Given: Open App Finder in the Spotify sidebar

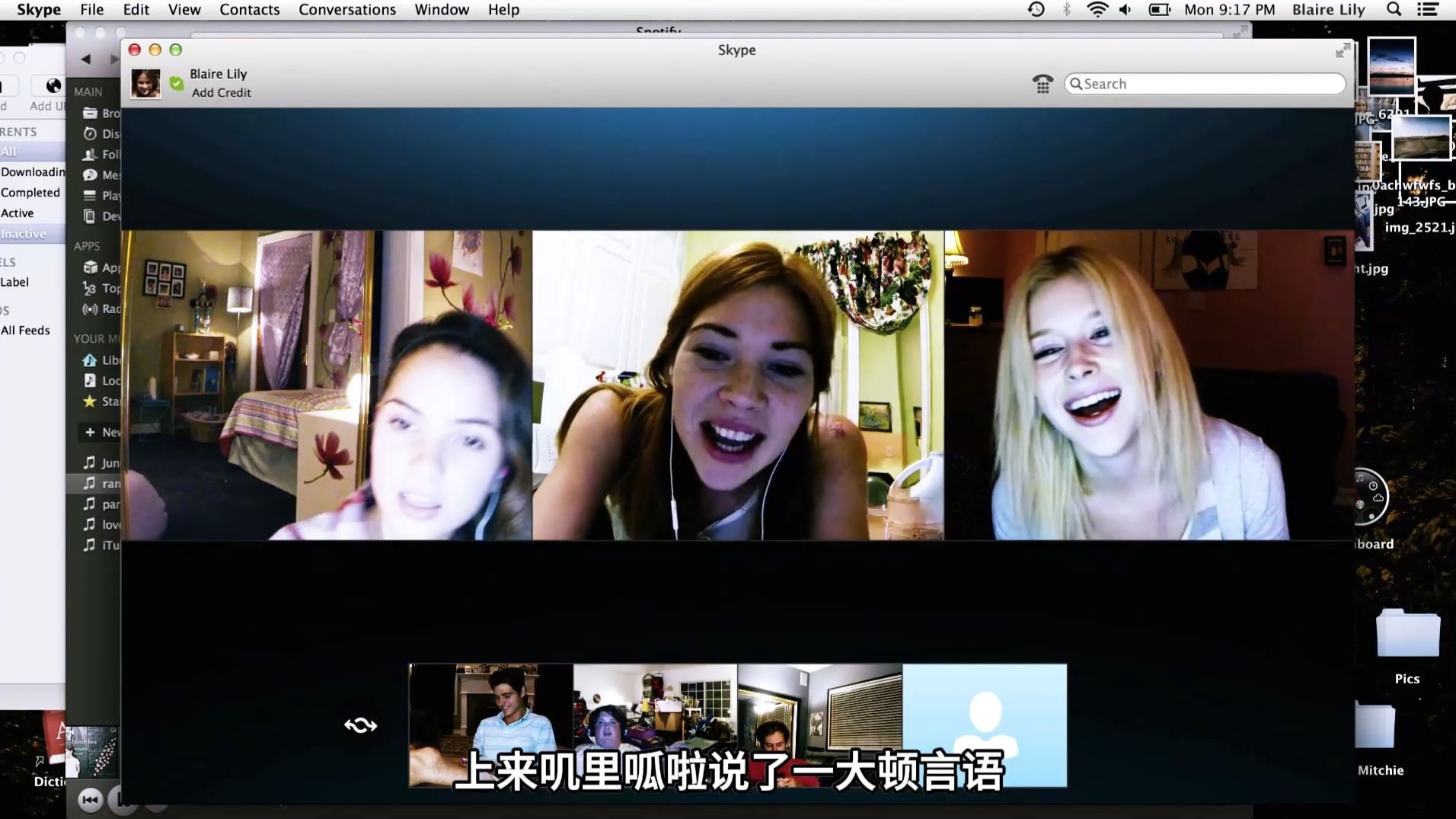Looking at the screenshot, I should (x=101, y=268).
